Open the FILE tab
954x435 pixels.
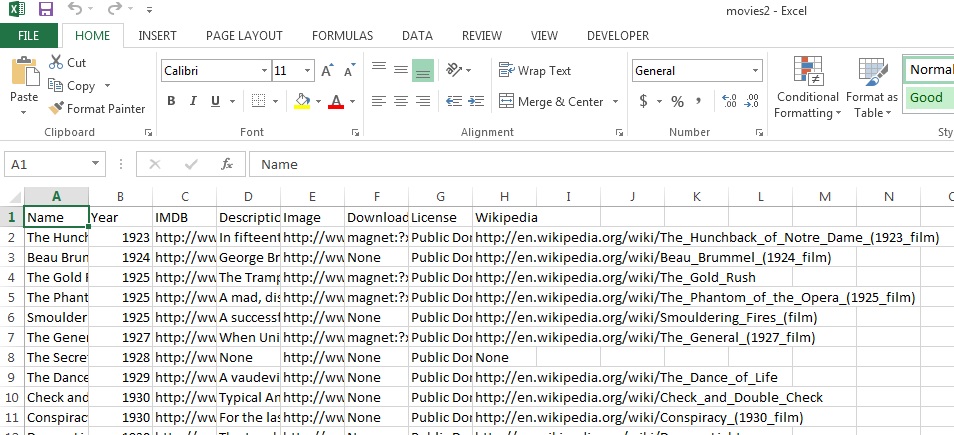tap(29, 36)
